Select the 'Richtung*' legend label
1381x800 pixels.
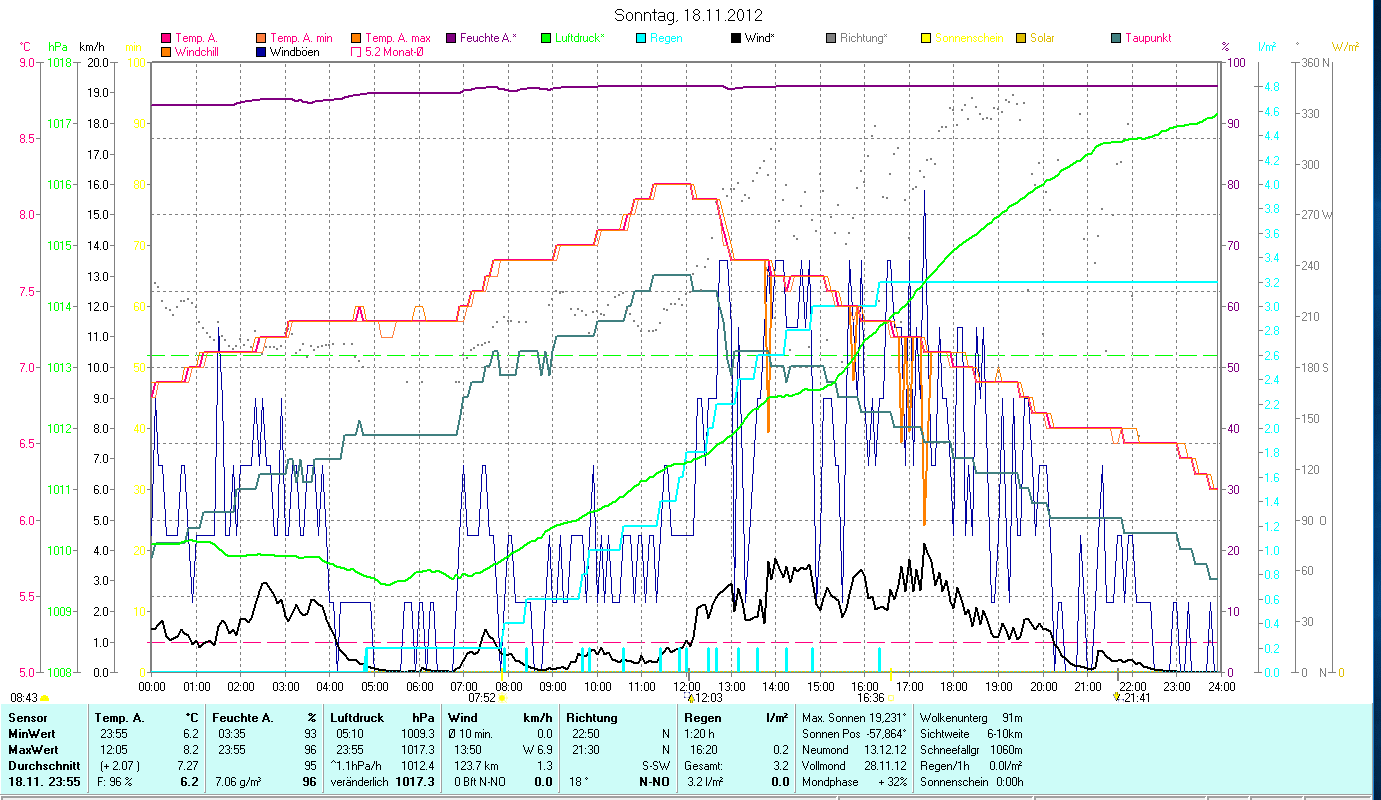pyautogui.click(x=863, y=38)
